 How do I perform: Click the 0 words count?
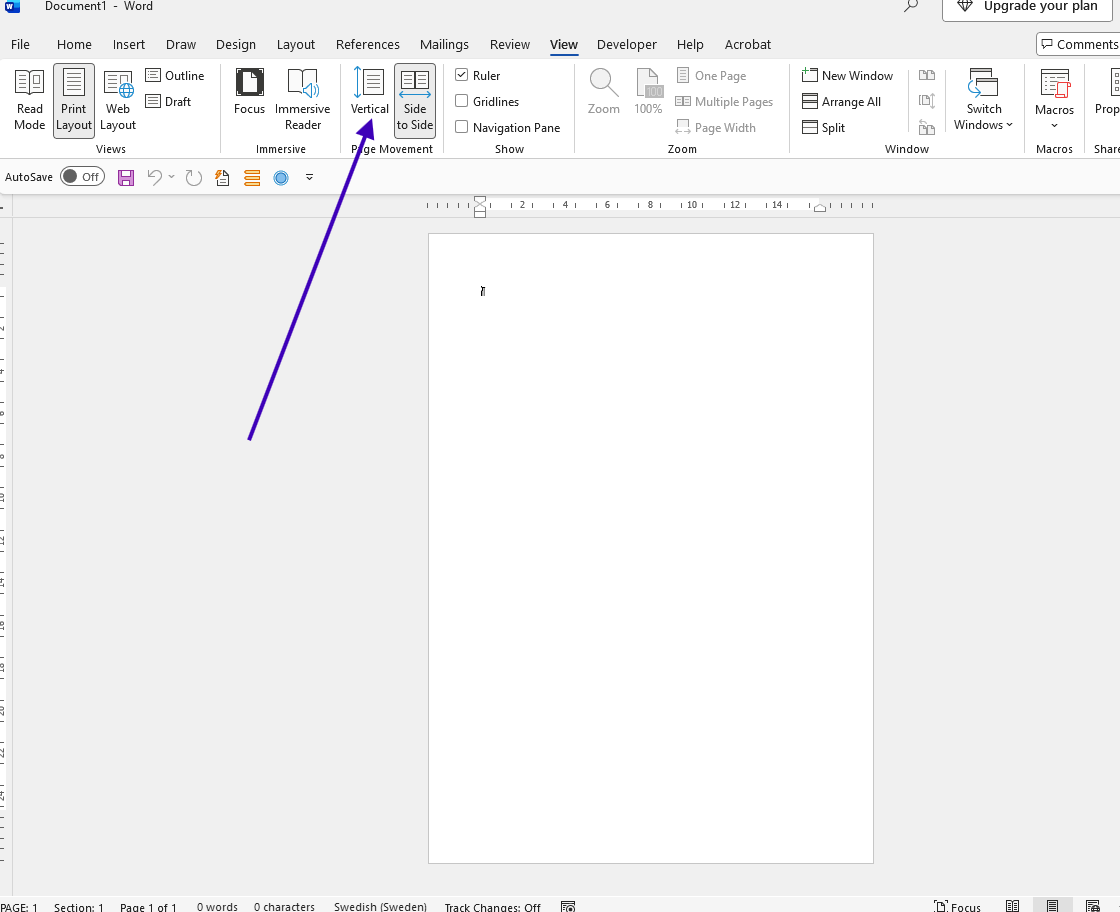(217, 906)
